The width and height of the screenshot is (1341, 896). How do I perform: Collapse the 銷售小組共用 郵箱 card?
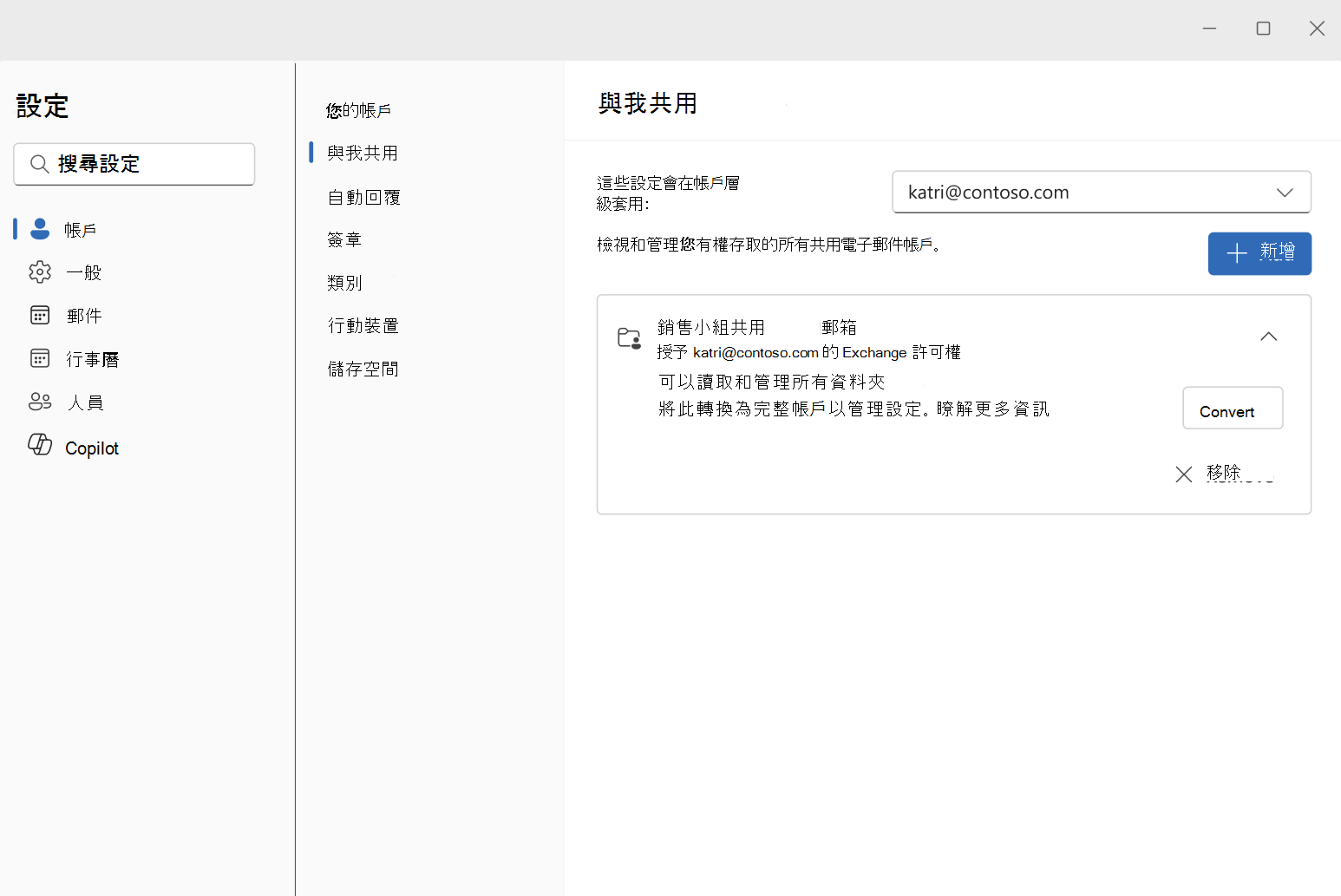coord(1268,337)
